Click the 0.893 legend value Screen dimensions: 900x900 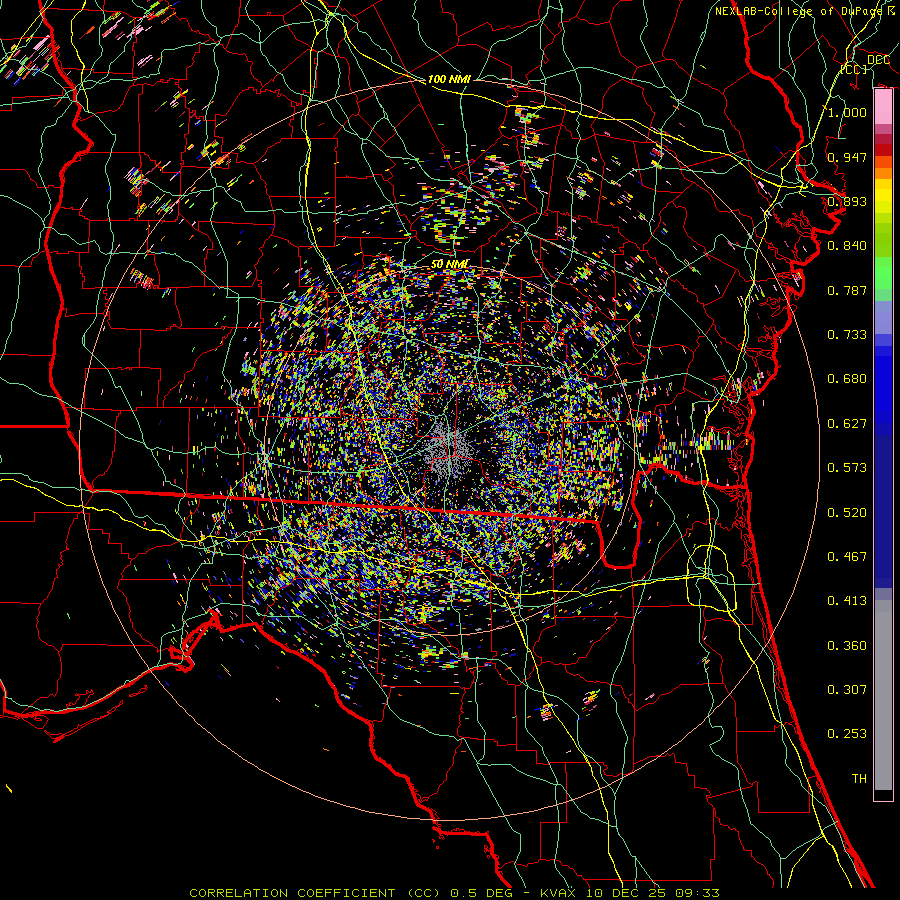pyautogui.click(x=847, y=201)
